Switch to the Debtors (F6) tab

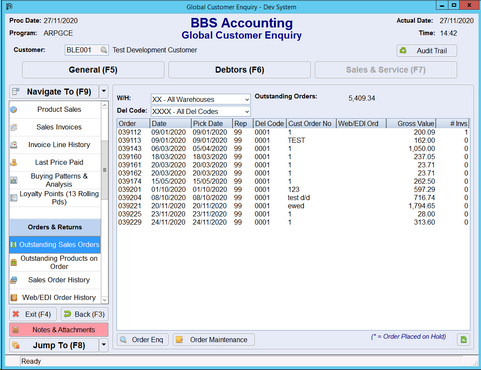(x=239, y=70)
